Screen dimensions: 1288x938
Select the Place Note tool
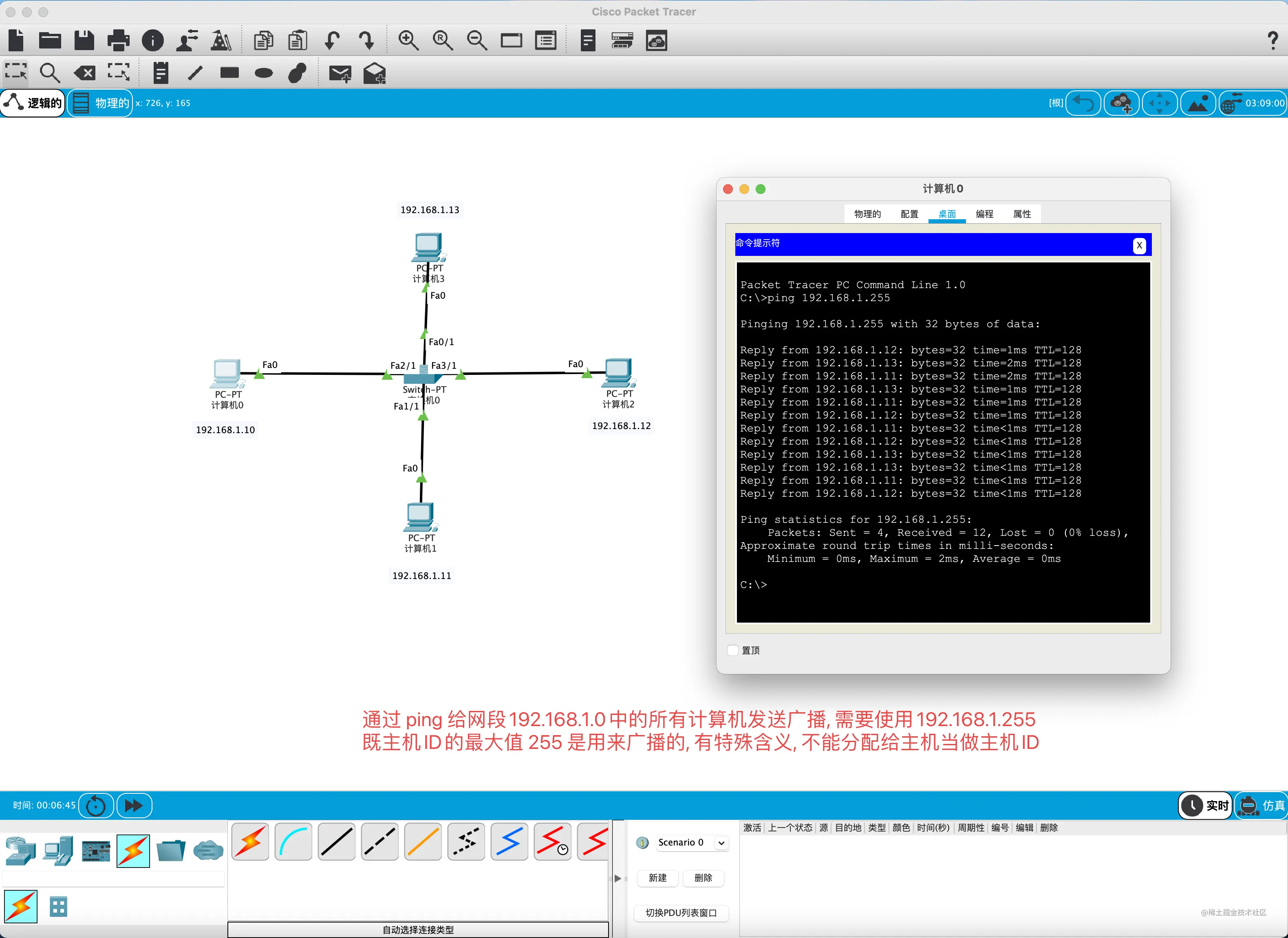click(x=161, y=73)
